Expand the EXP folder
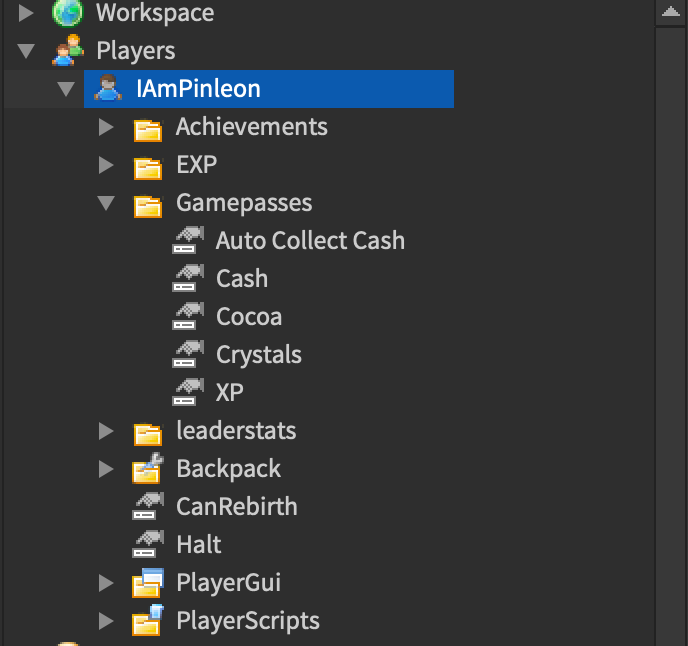Viewport: 688px width, 646px height. point(106,165)
